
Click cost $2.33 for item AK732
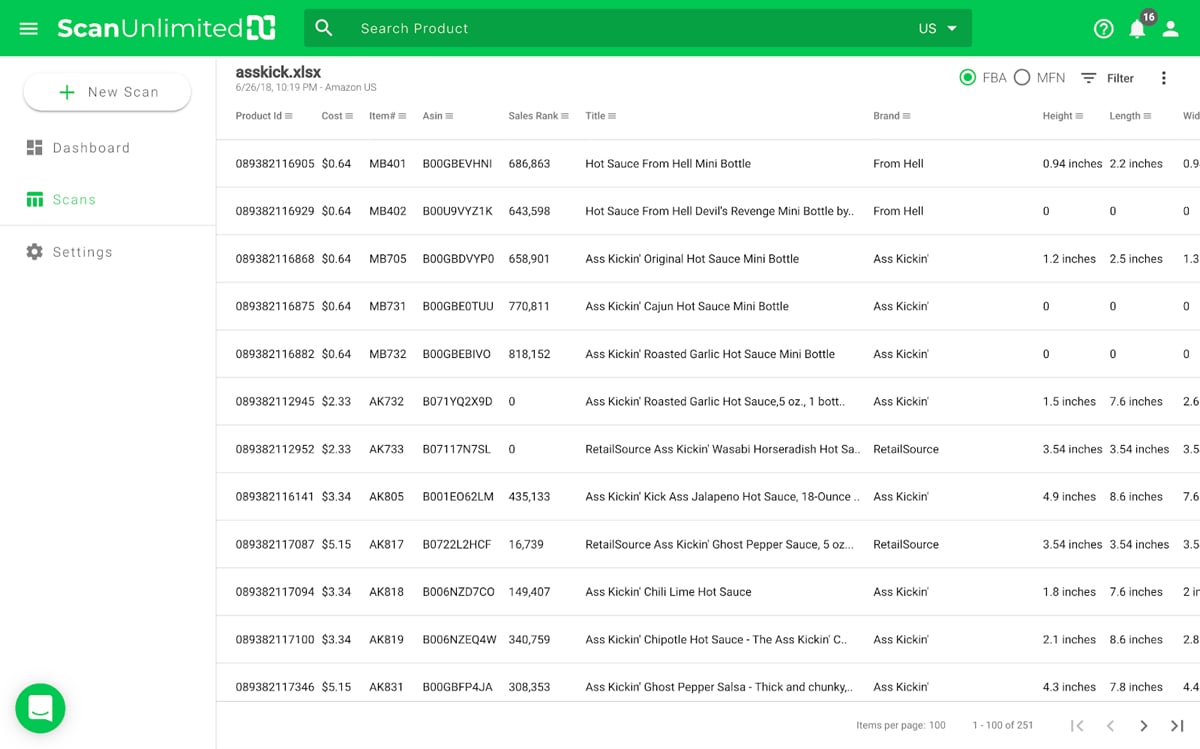tap(336, 402)
